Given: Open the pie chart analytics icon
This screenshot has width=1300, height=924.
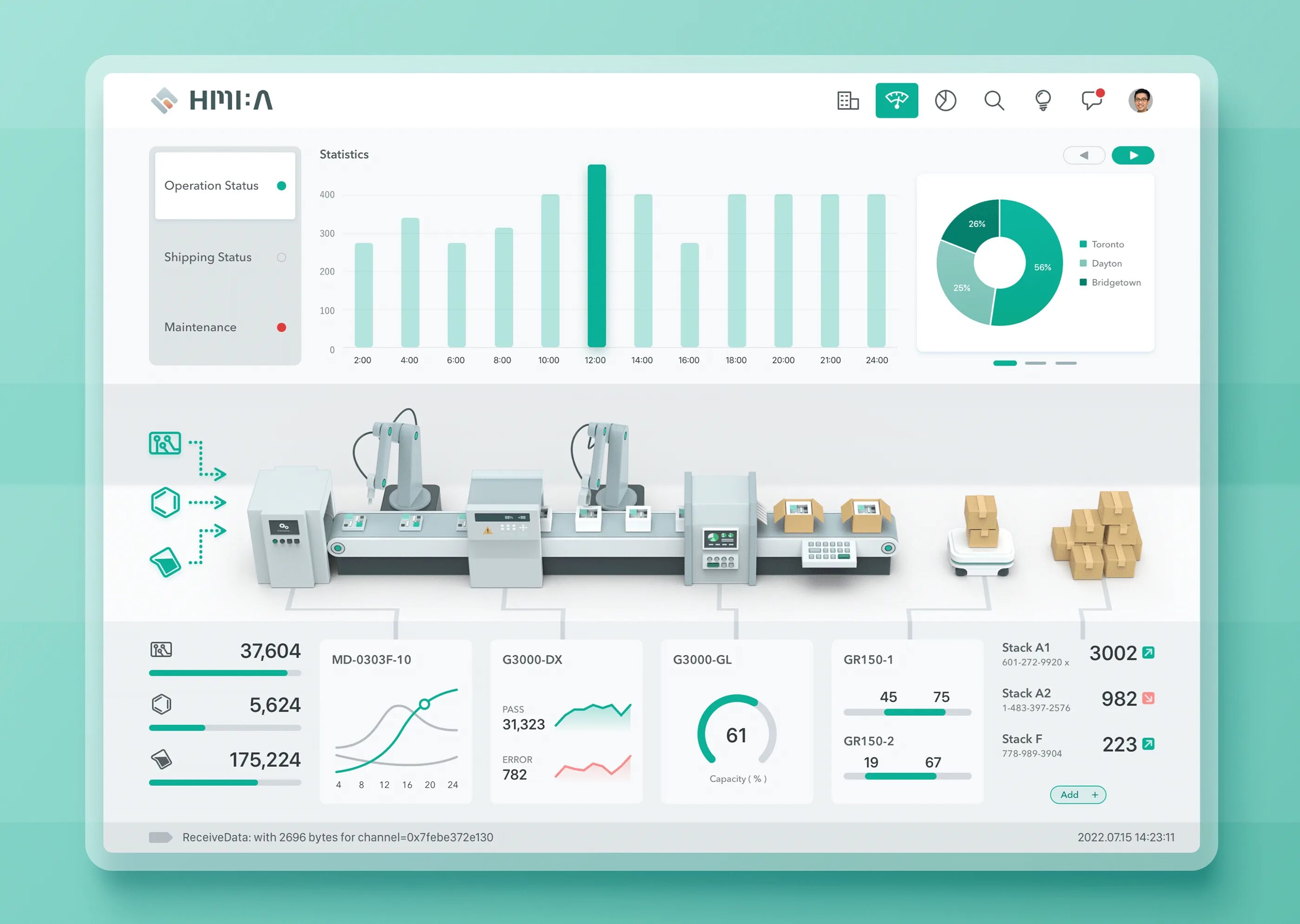Looking at the screenshot, I should point(945,101).
